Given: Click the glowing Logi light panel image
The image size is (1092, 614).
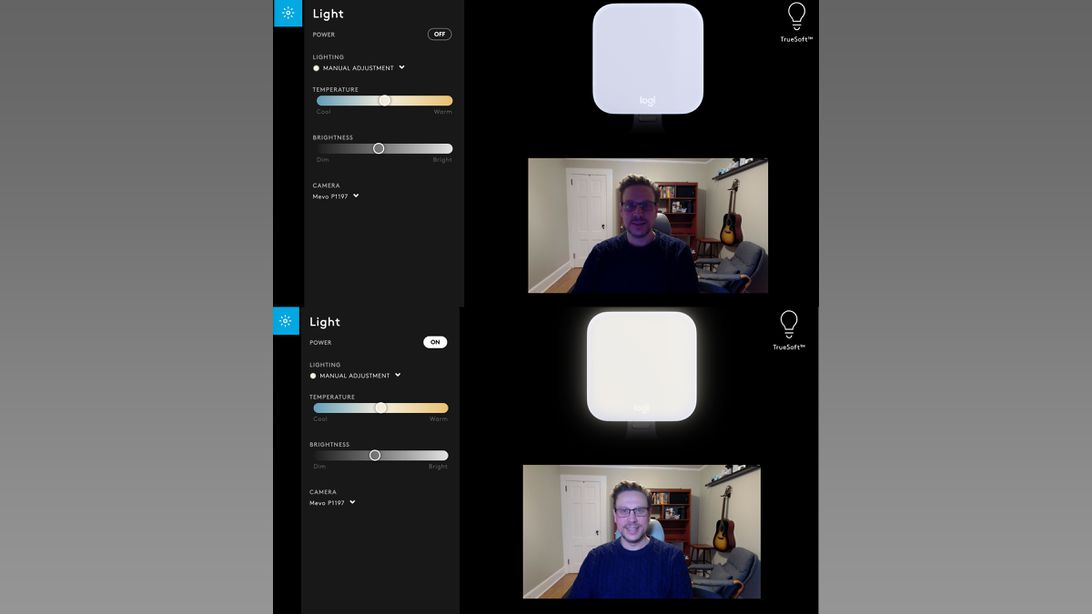Looking at the screenshot, I should click(x=641, y=366).
